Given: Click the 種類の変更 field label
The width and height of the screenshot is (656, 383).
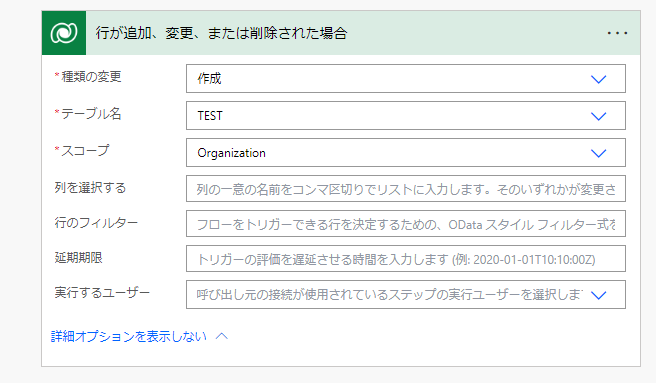Looking at the screenshot, I should pos(91,77).
